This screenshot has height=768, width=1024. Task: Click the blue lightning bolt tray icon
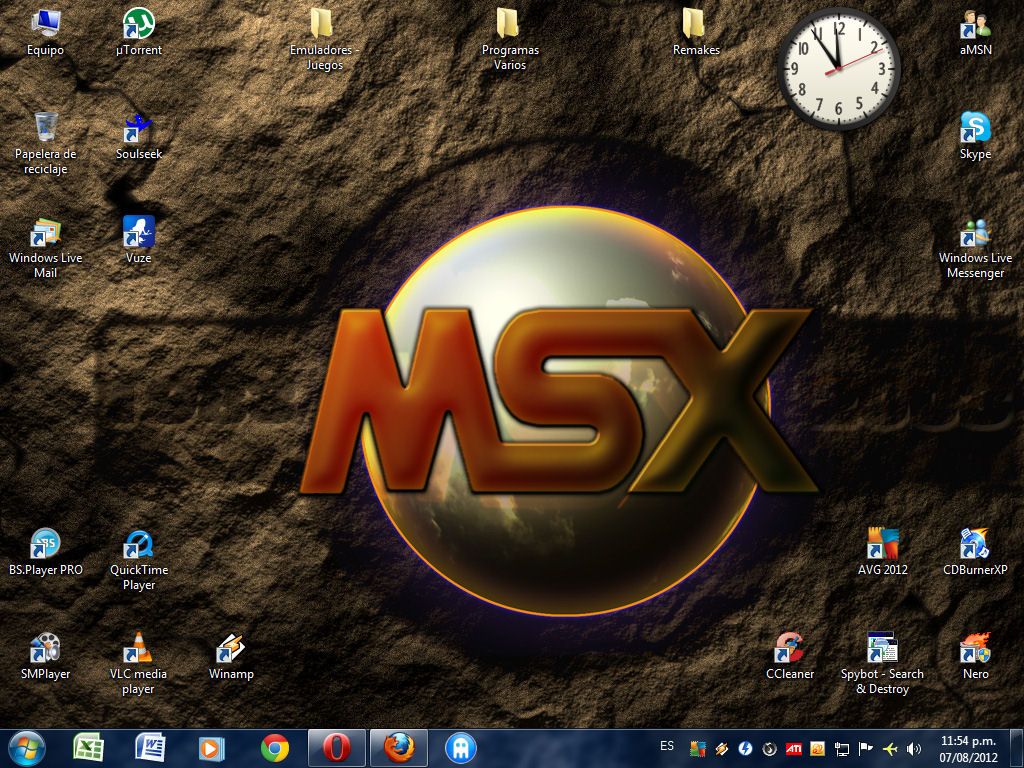coord(745,748)
